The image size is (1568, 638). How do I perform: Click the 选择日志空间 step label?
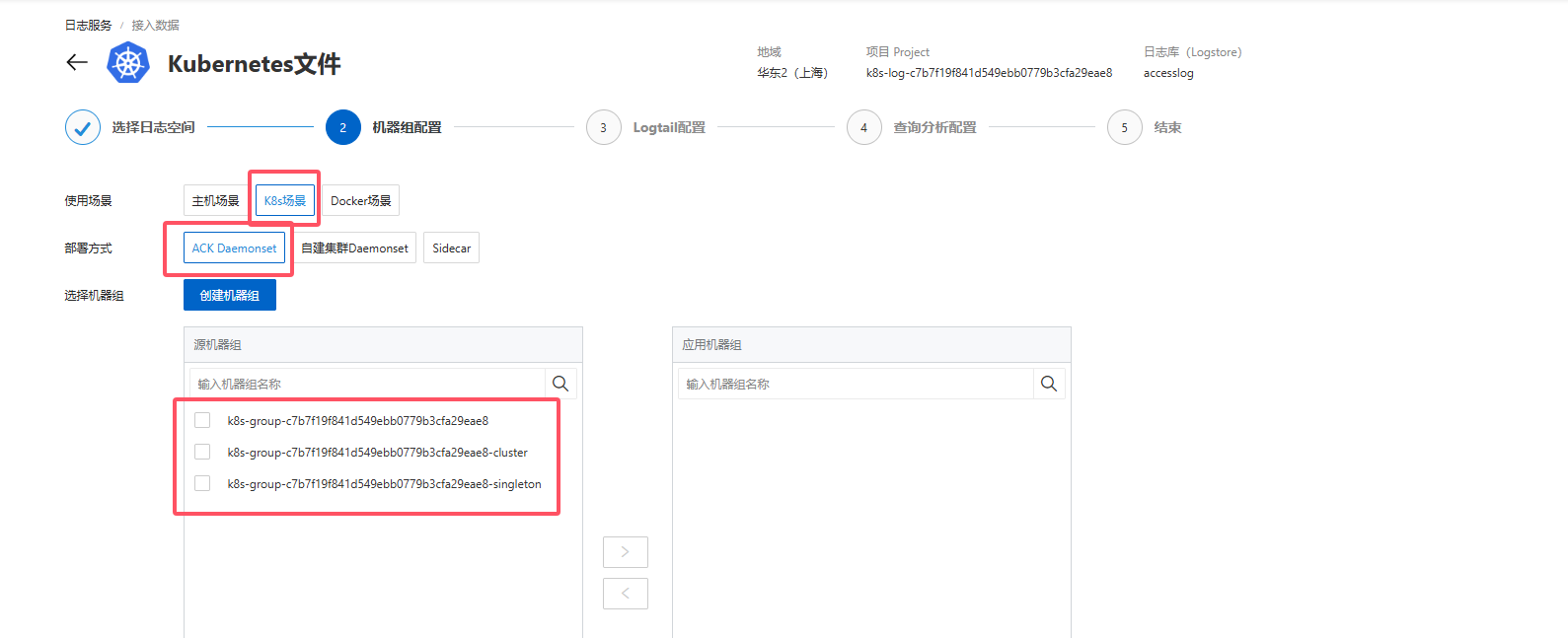153,127
